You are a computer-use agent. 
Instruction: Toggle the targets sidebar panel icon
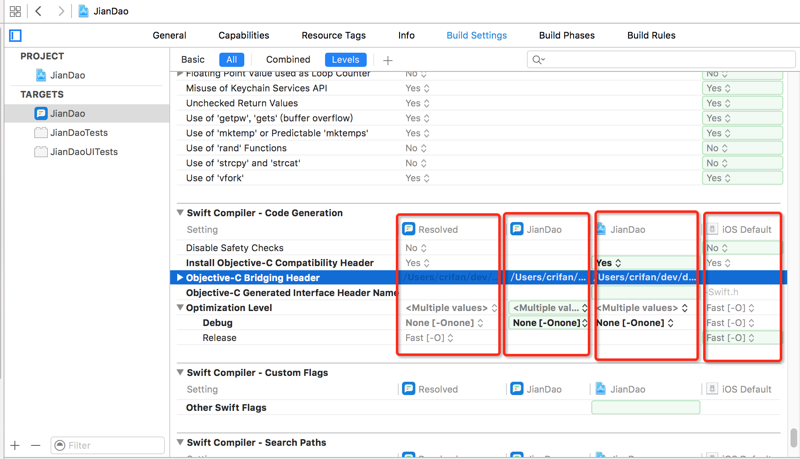[15, 36]
